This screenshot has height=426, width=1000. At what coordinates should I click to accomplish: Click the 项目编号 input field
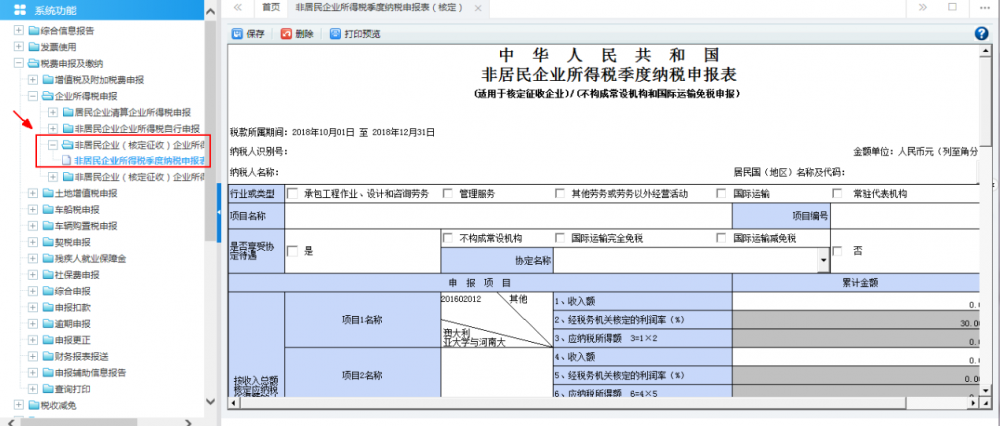(x=905, y=216)
